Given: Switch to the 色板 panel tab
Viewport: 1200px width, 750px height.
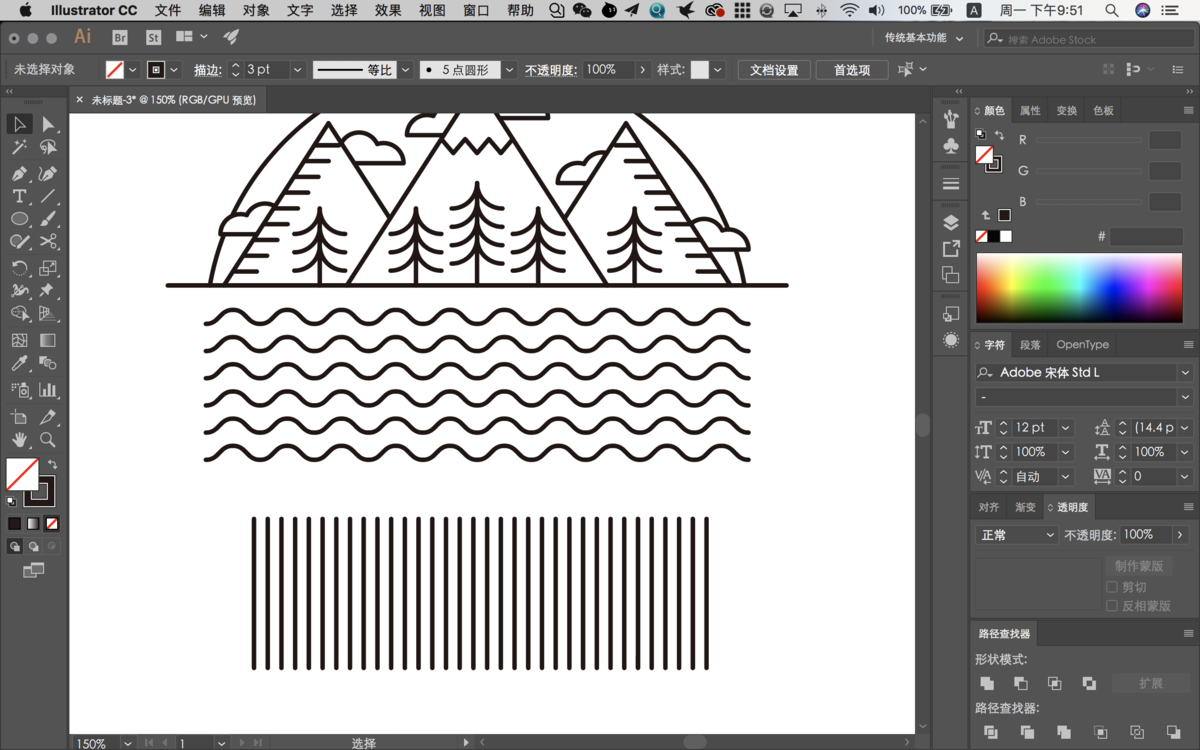Looking at the screenshot, I should (x=1103, y=110).
